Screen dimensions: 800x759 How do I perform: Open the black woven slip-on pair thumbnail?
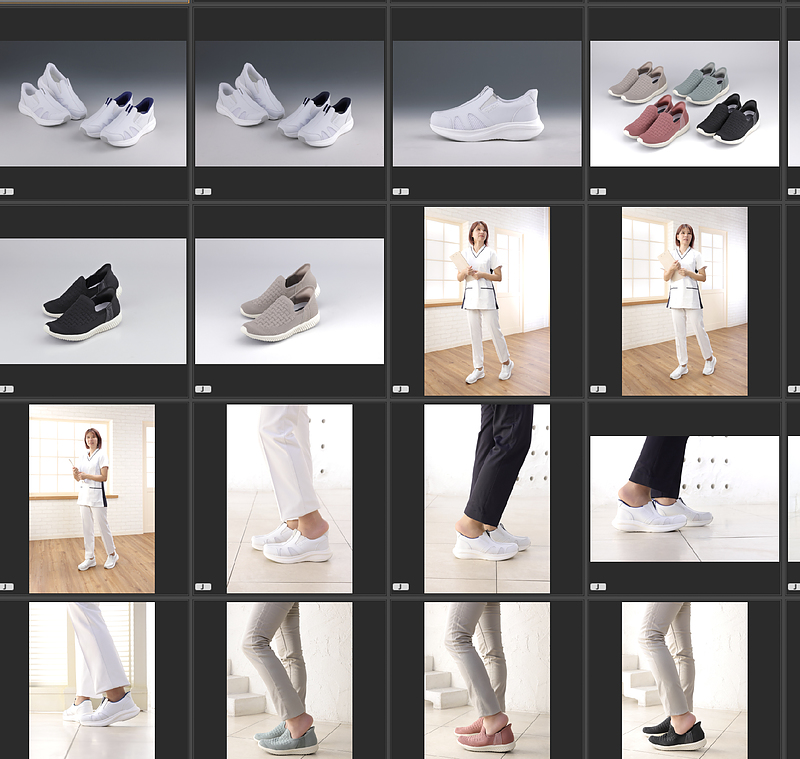click(x=92, y=301)
